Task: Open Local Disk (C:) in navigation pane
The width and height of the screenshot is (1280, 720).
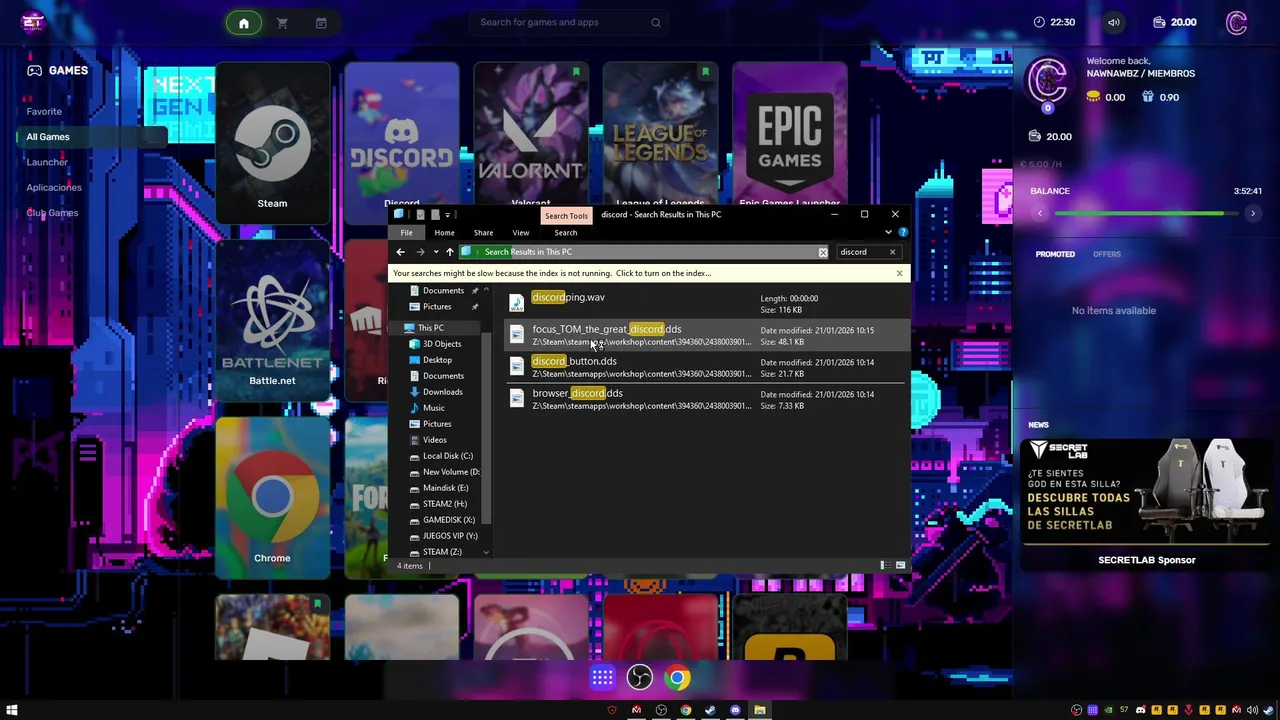Action: click(x=447, y=456)
